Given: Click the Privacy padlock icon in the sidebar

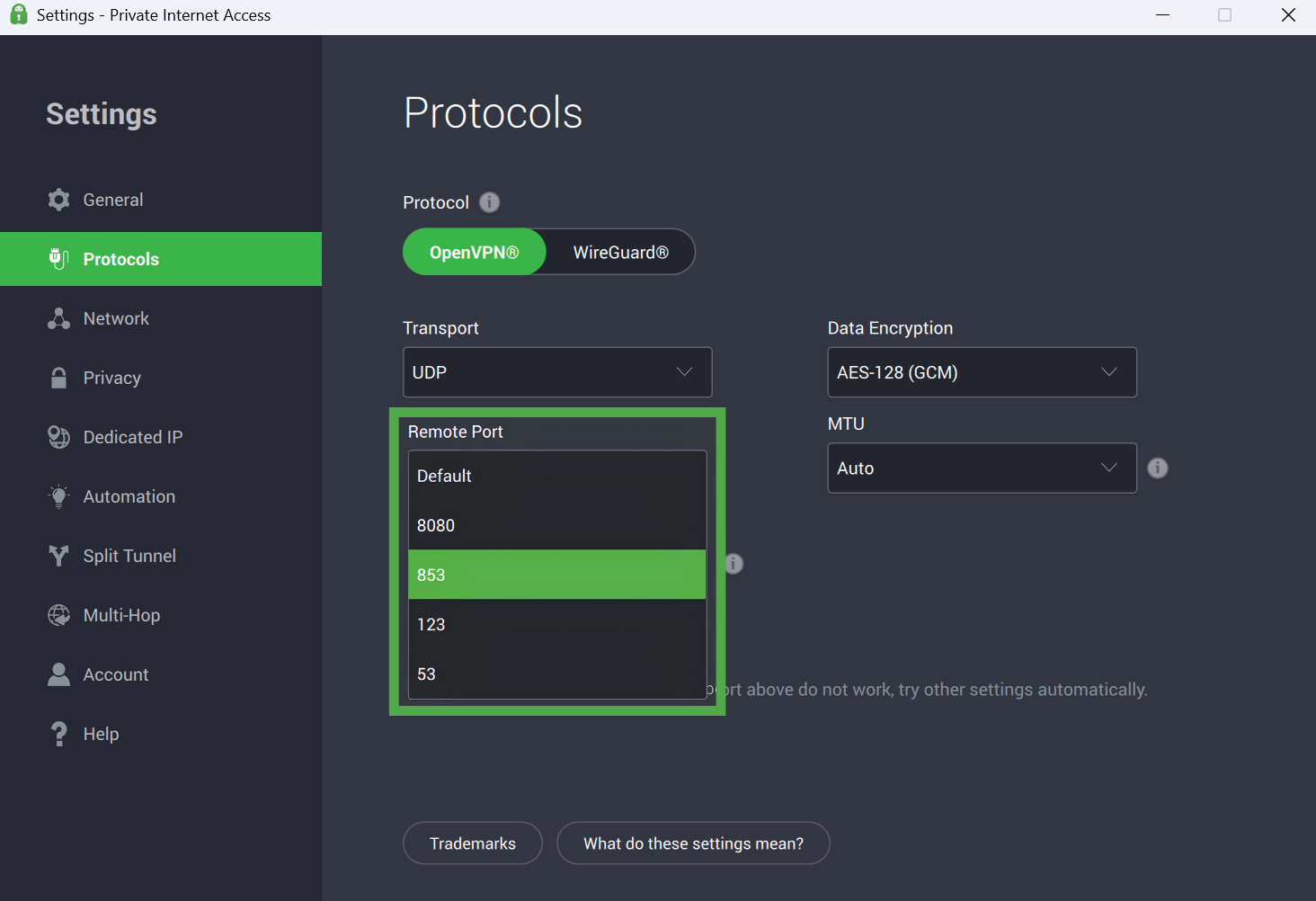Looking at the screenshot, I should [58, 378].
